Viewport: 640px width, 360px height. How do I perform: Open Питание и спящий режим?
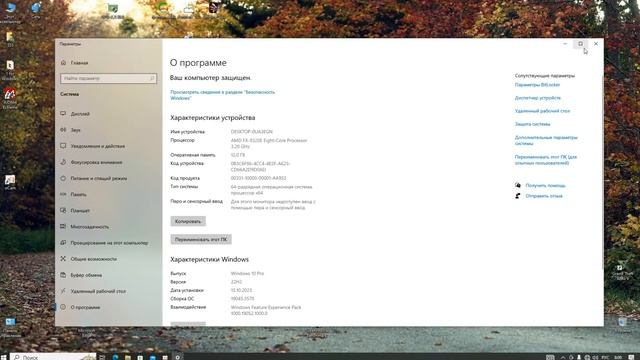[98, 178]
